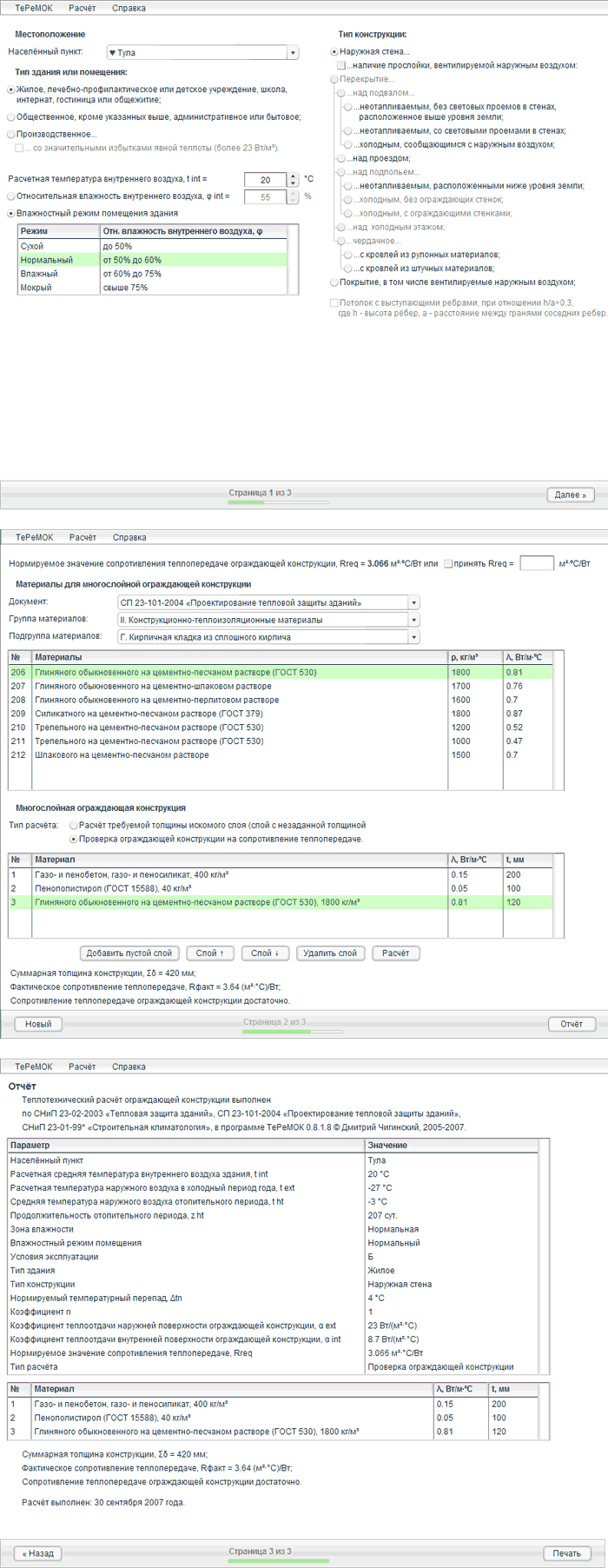Check the принять Rreq checkbox

[448, 564]
